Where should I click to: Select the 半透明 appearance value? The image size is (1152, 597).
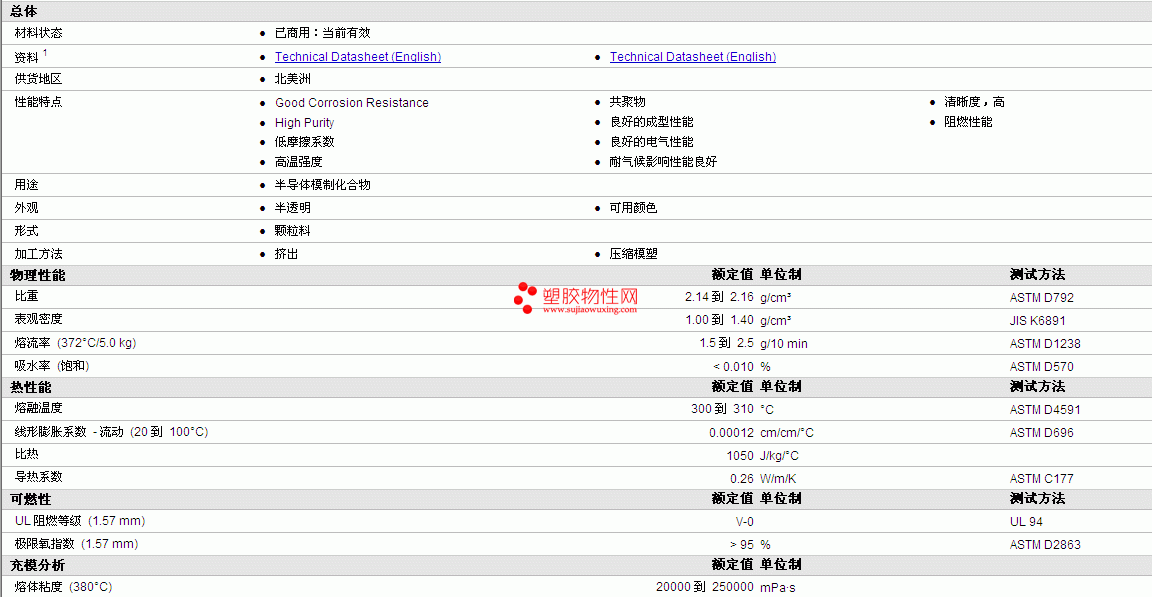pyautogui.click(x=292, y=208)
